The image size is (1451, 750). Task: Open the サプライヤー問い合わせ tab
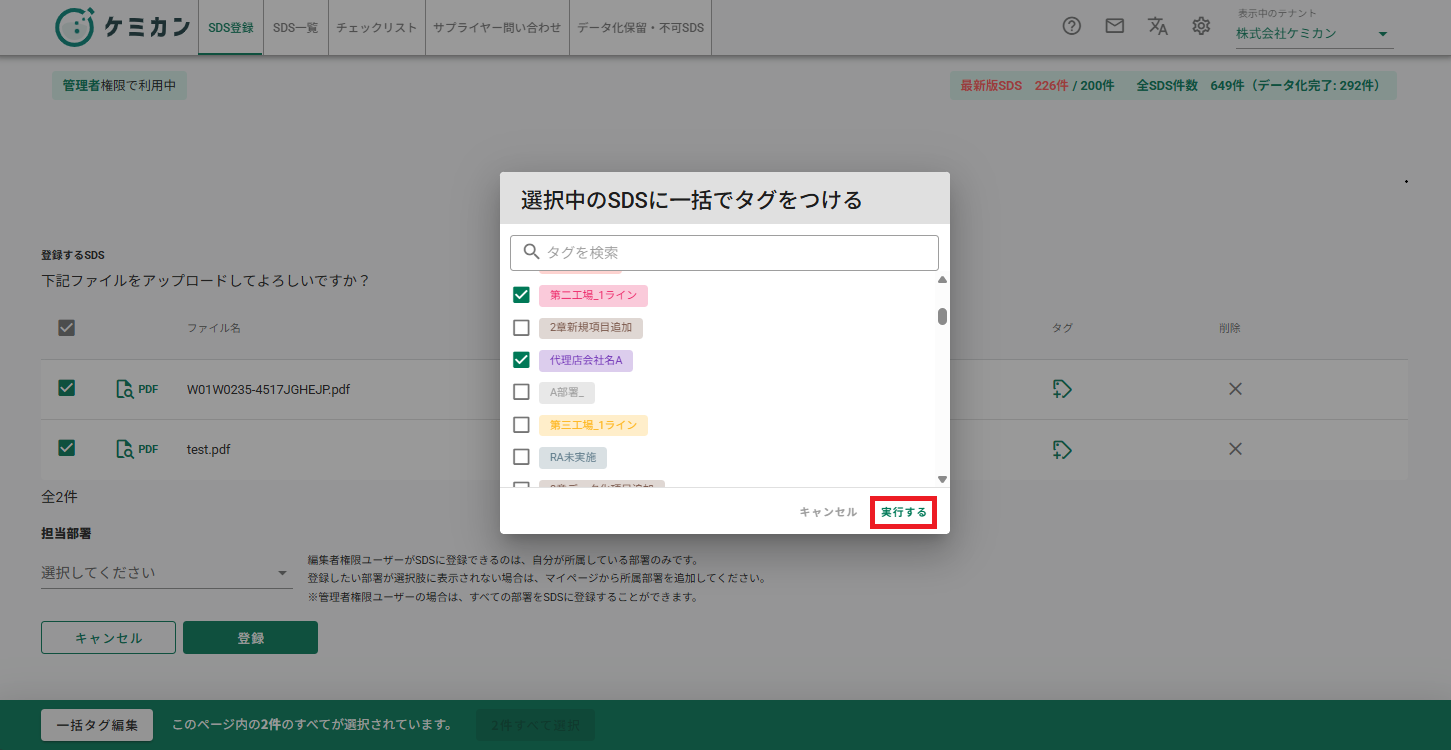[x=497, y=27]
